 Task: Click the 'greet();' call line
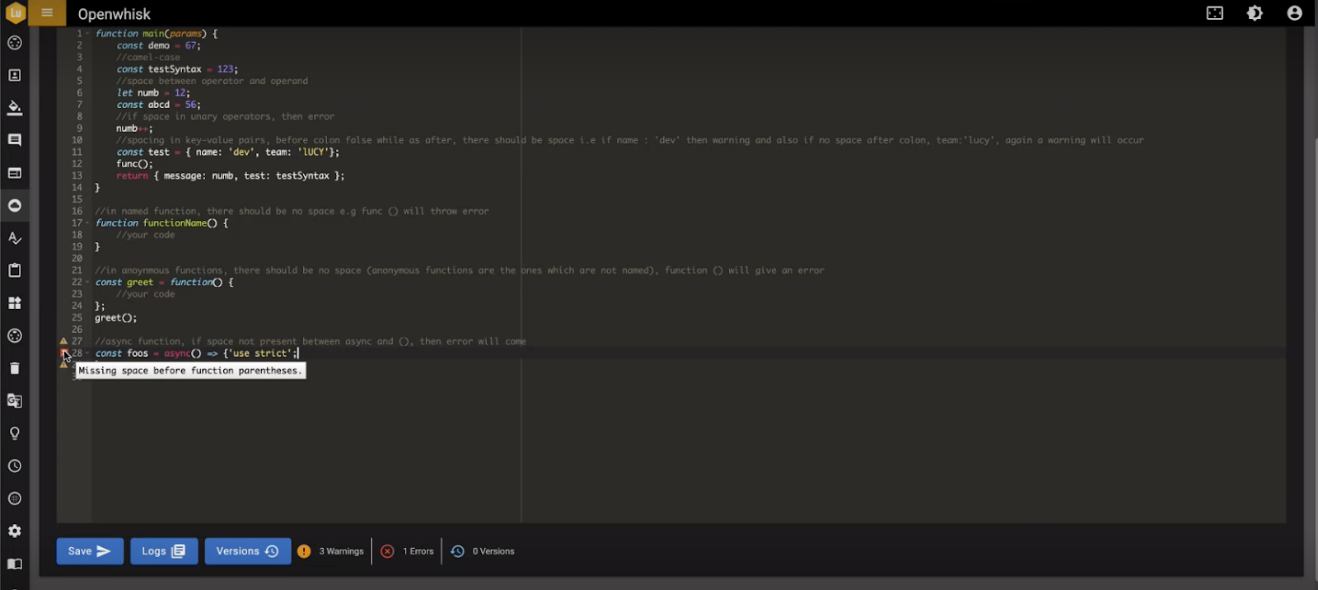click(x=115, y=318)
